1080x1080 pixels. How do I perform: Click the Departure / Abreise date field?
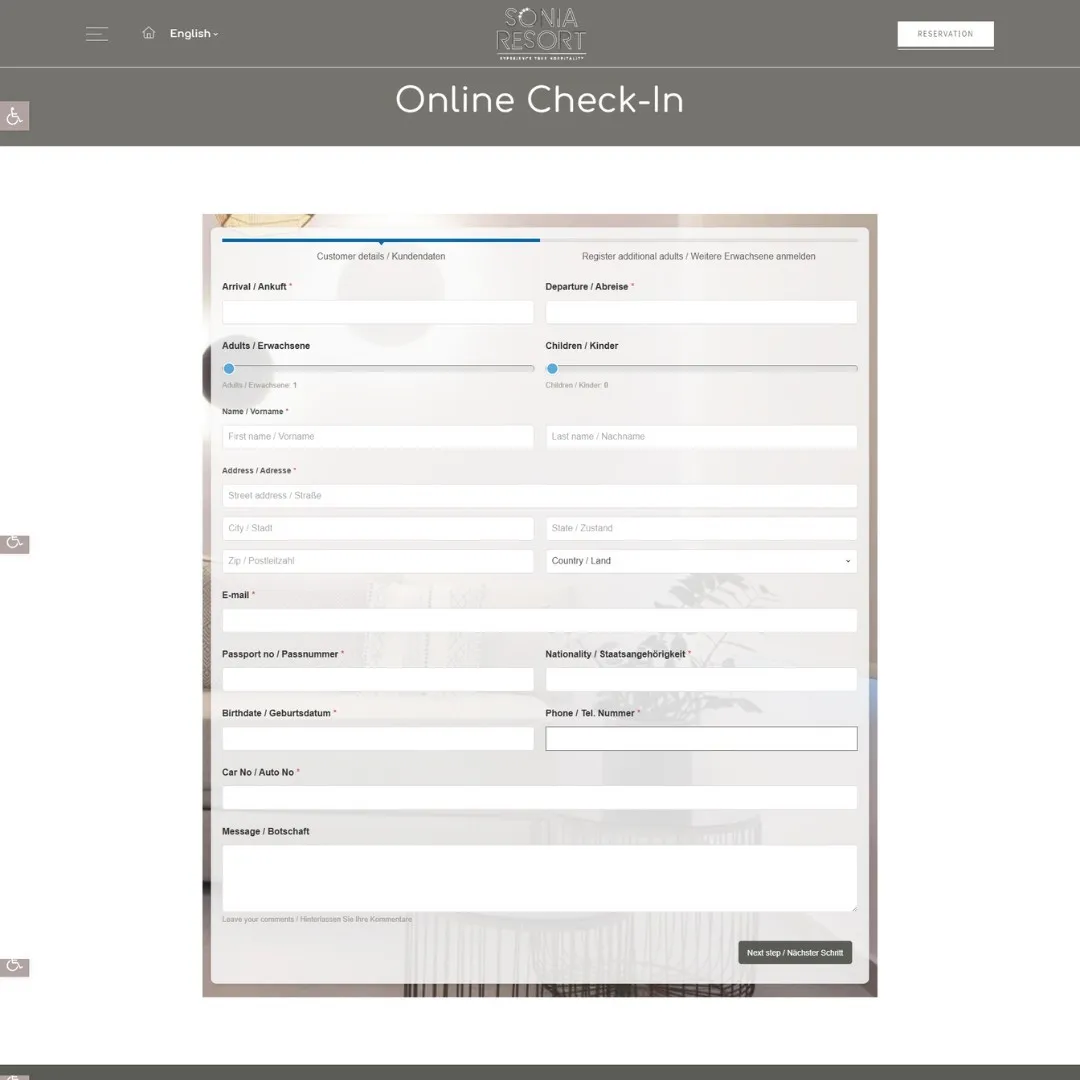tap(701, 312)
